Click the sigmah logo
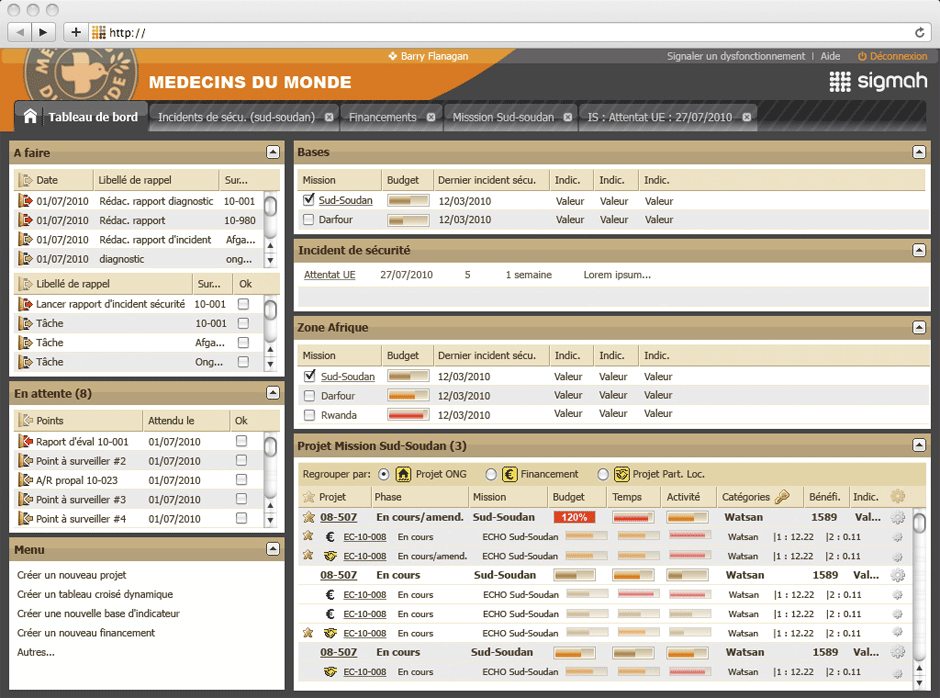Image resolution: width=940 pixels, height=698 pixels. [878, 81]
